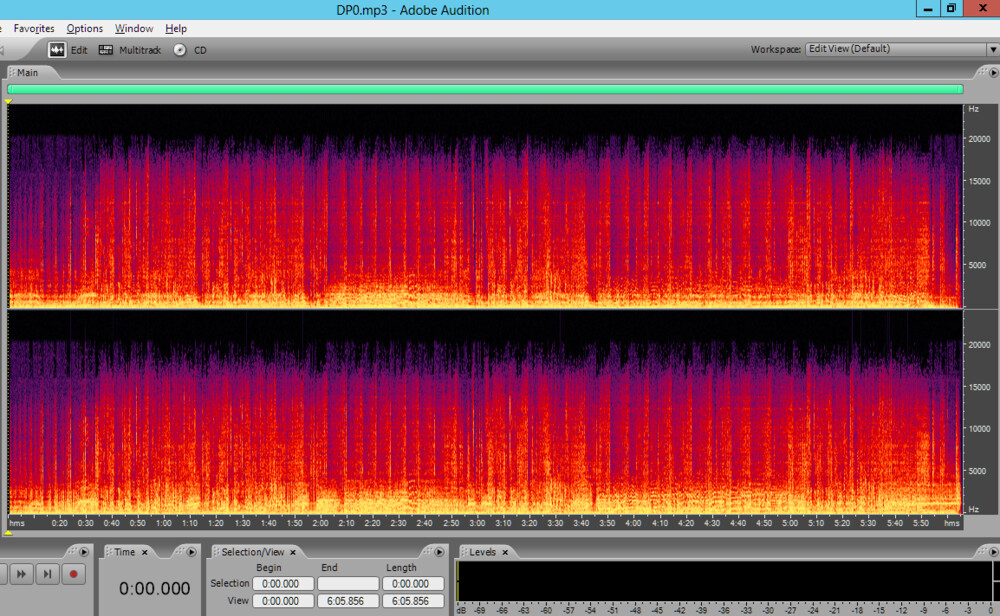This screenshot has height=616, width=1000.
Task: Open the Favorites menu
Action: click(34, 29)
